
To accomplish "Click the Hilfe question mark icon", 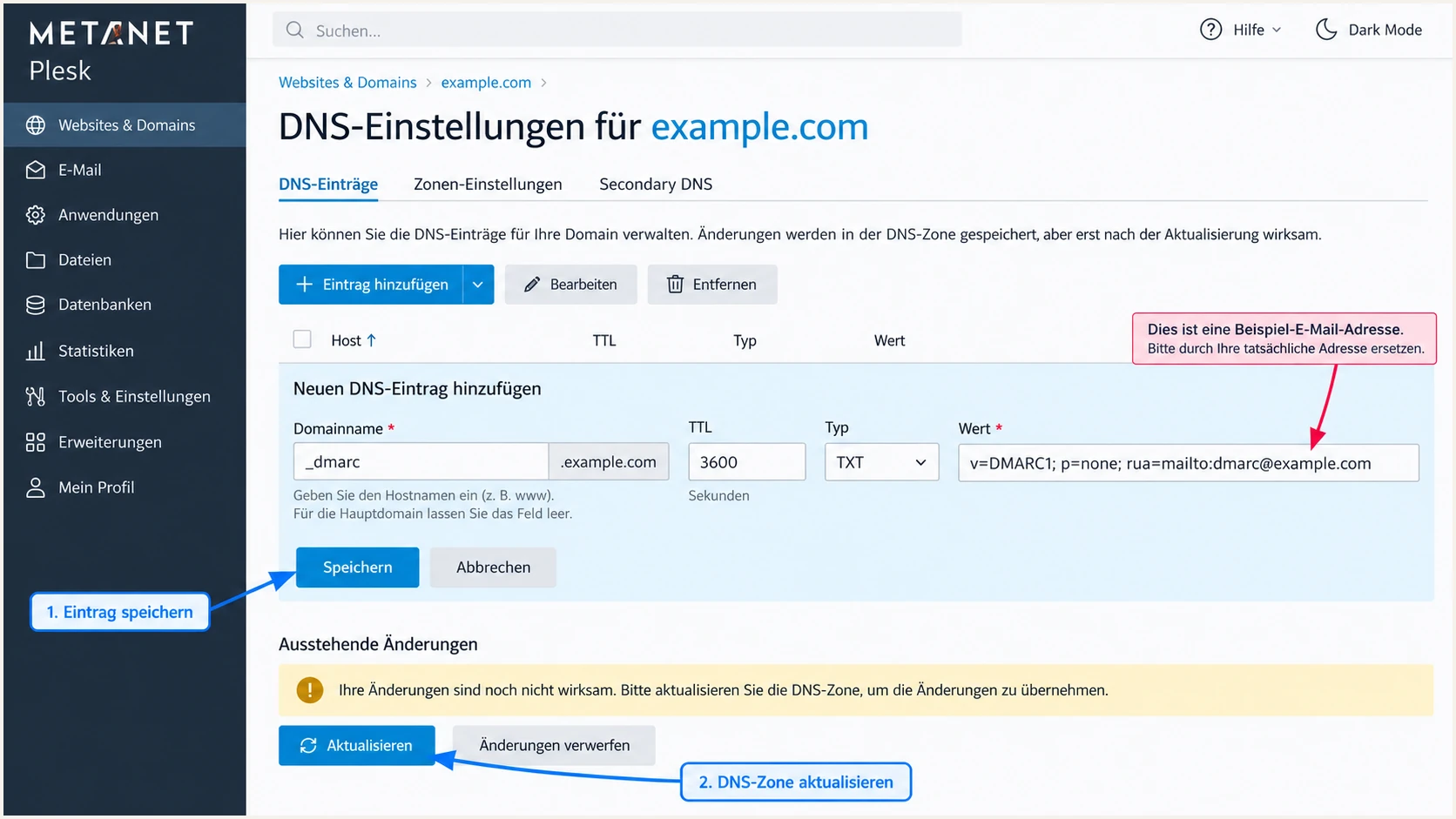I will (x=1210, y=30).
